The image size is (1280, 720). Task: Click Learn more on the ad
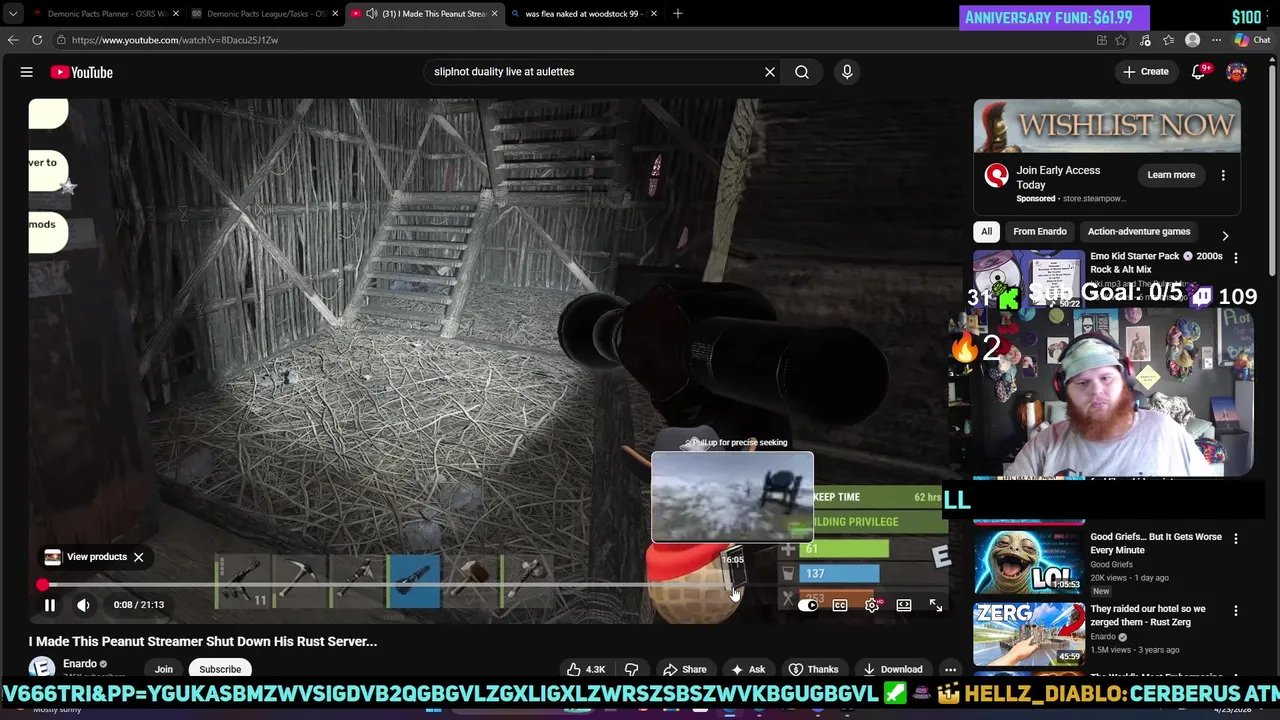coord(1171,175)
